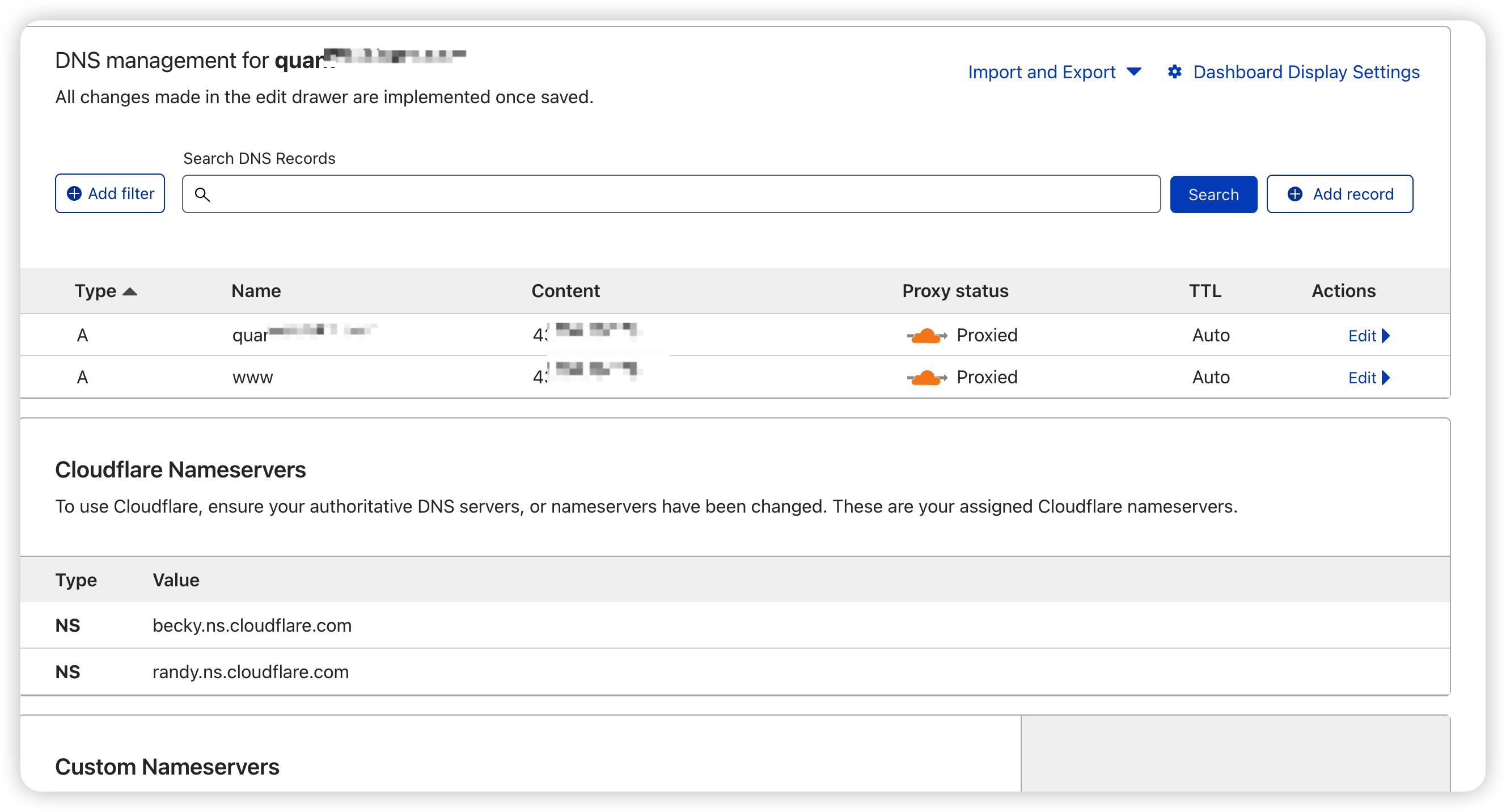Click the gear icon beside Dashboard Display Settings
Viewport: 1506px width, 812px height.
(1174, 72)
